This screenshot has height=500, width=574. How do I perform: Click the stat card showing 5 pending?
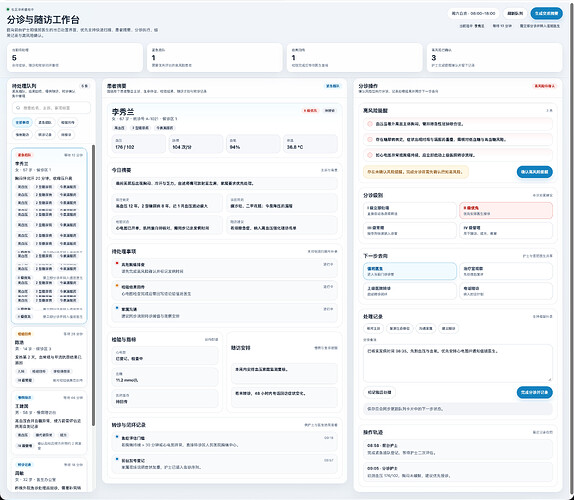pos(75,57)
